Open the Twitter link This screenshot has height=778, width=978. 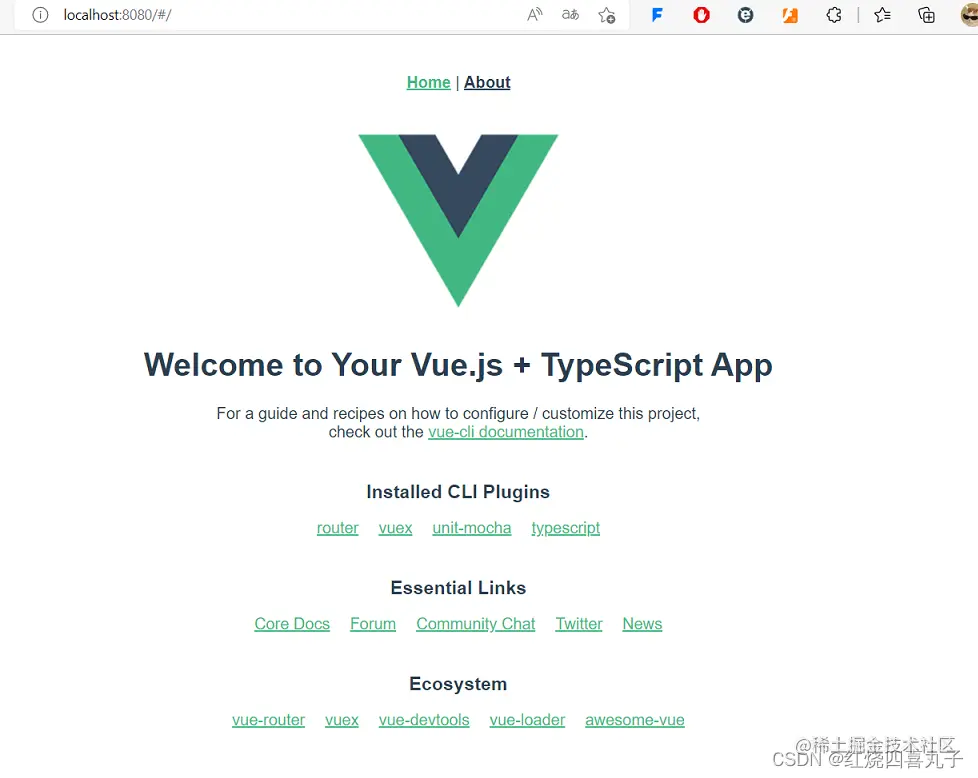click(579, 624)
